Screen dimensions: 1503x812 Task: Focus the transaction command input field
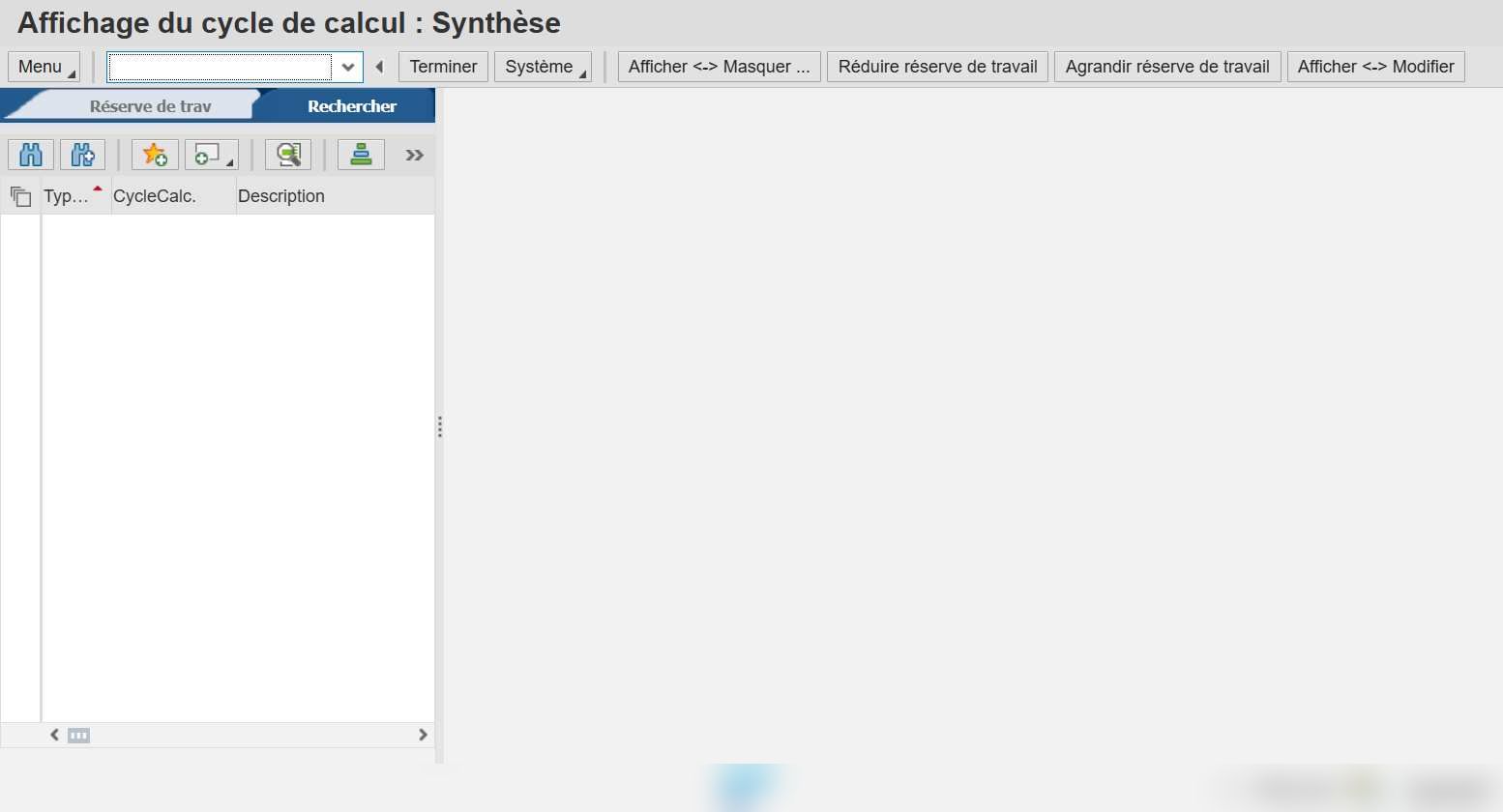pyautogui.click(x=221, y=67)
